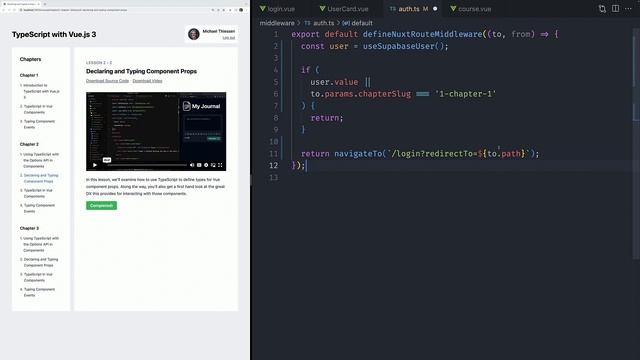Screen dimensions: 640x360
Task: Open the auth.ts breadcrumb item
Action: tap(320, 23)
